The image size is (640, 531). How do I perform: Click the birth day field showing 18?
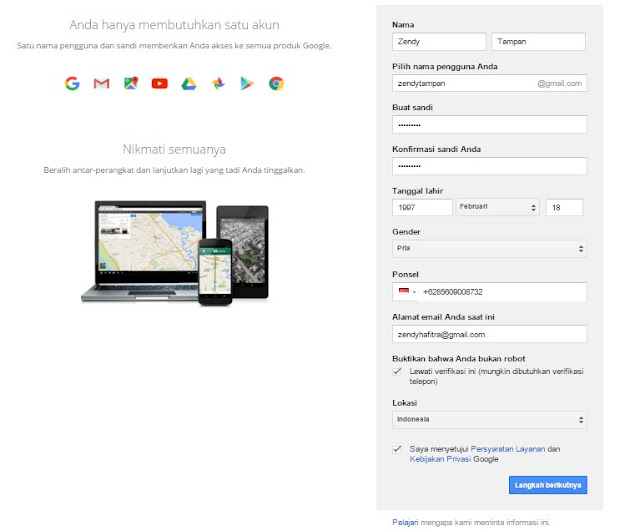[x=564, y=207]
